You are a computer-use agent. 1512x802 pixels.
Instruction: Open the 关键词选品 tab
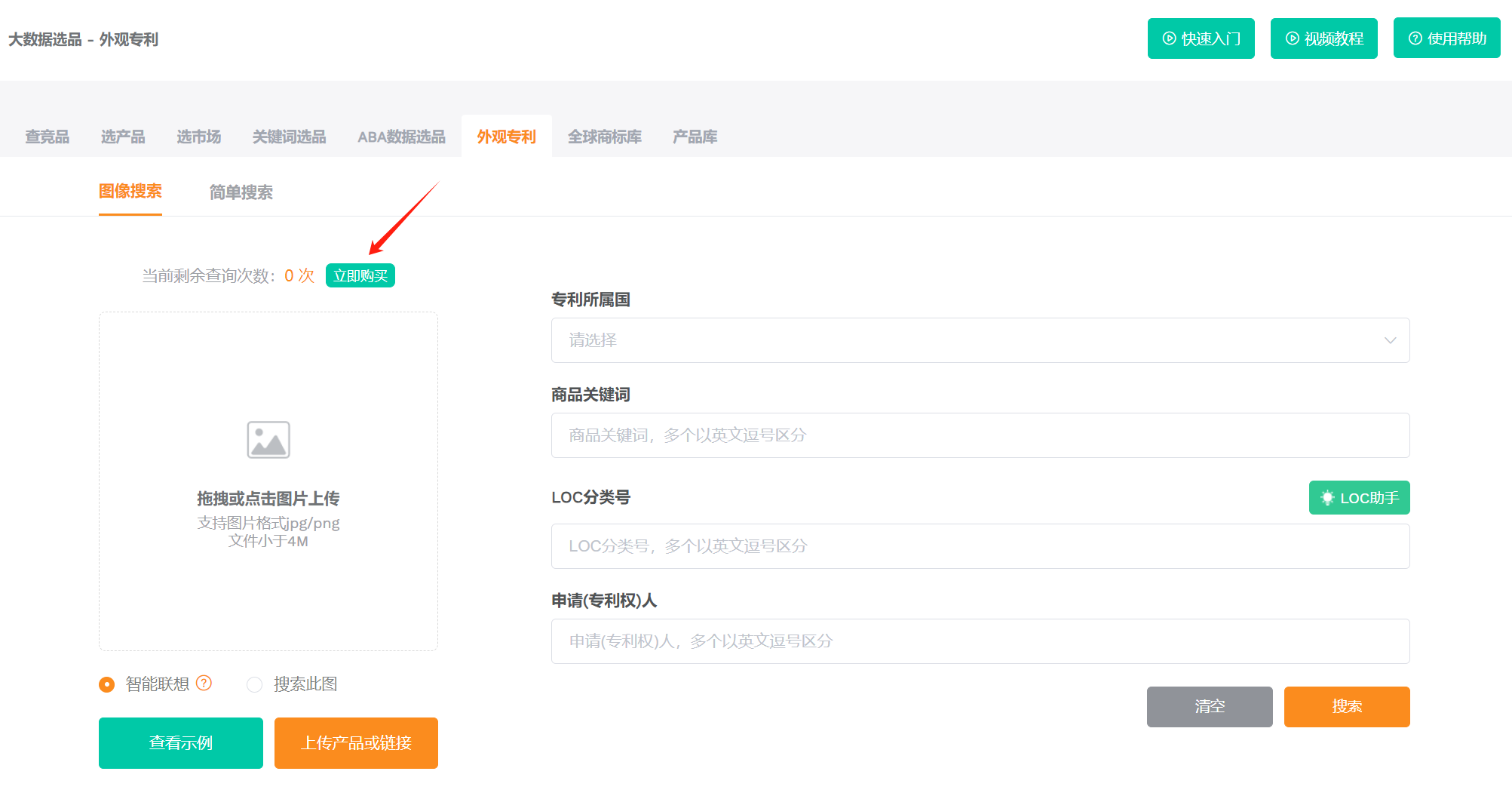(x=290, y=137)
